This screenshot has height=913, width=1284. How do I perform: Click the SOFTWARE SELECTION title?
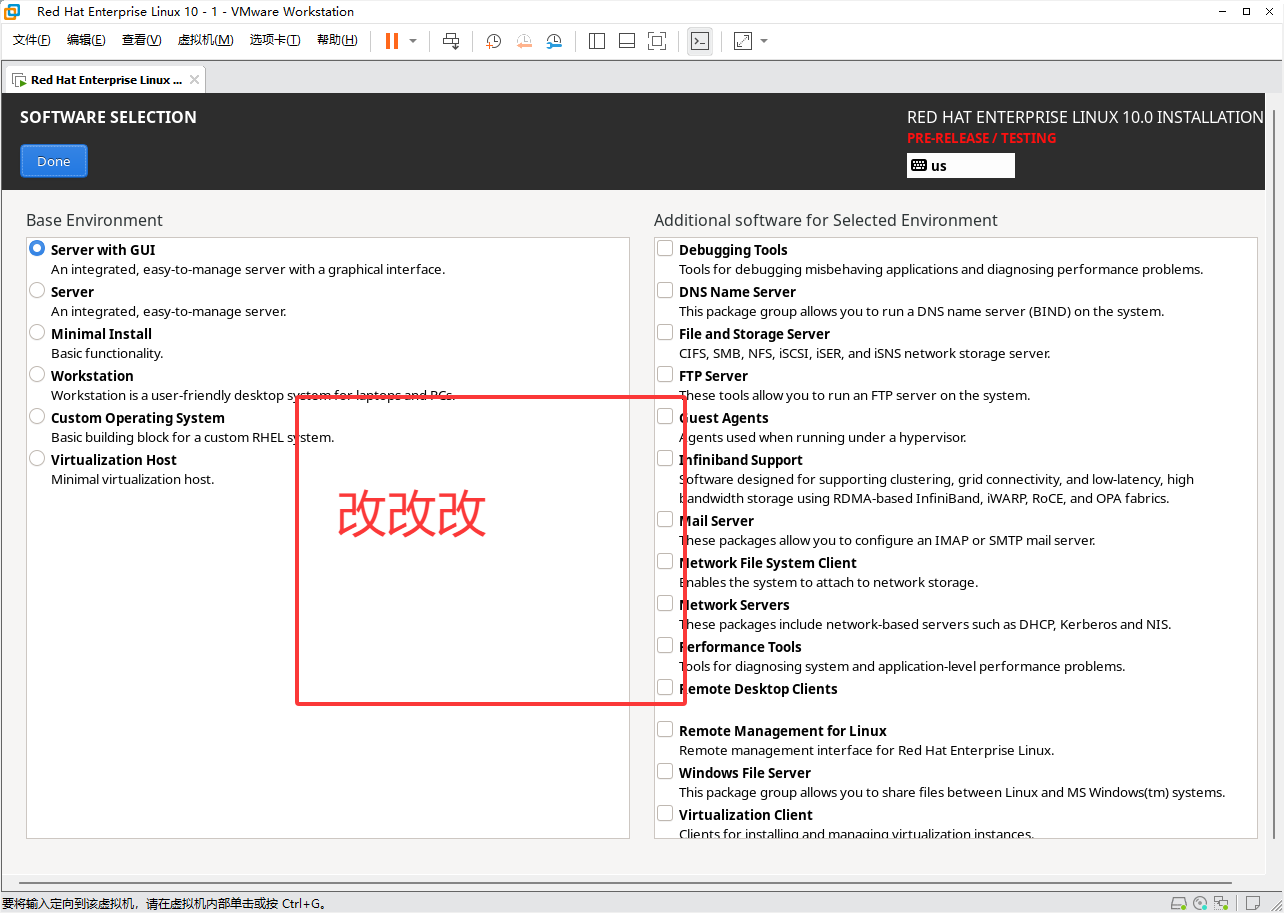coord(108,117)
